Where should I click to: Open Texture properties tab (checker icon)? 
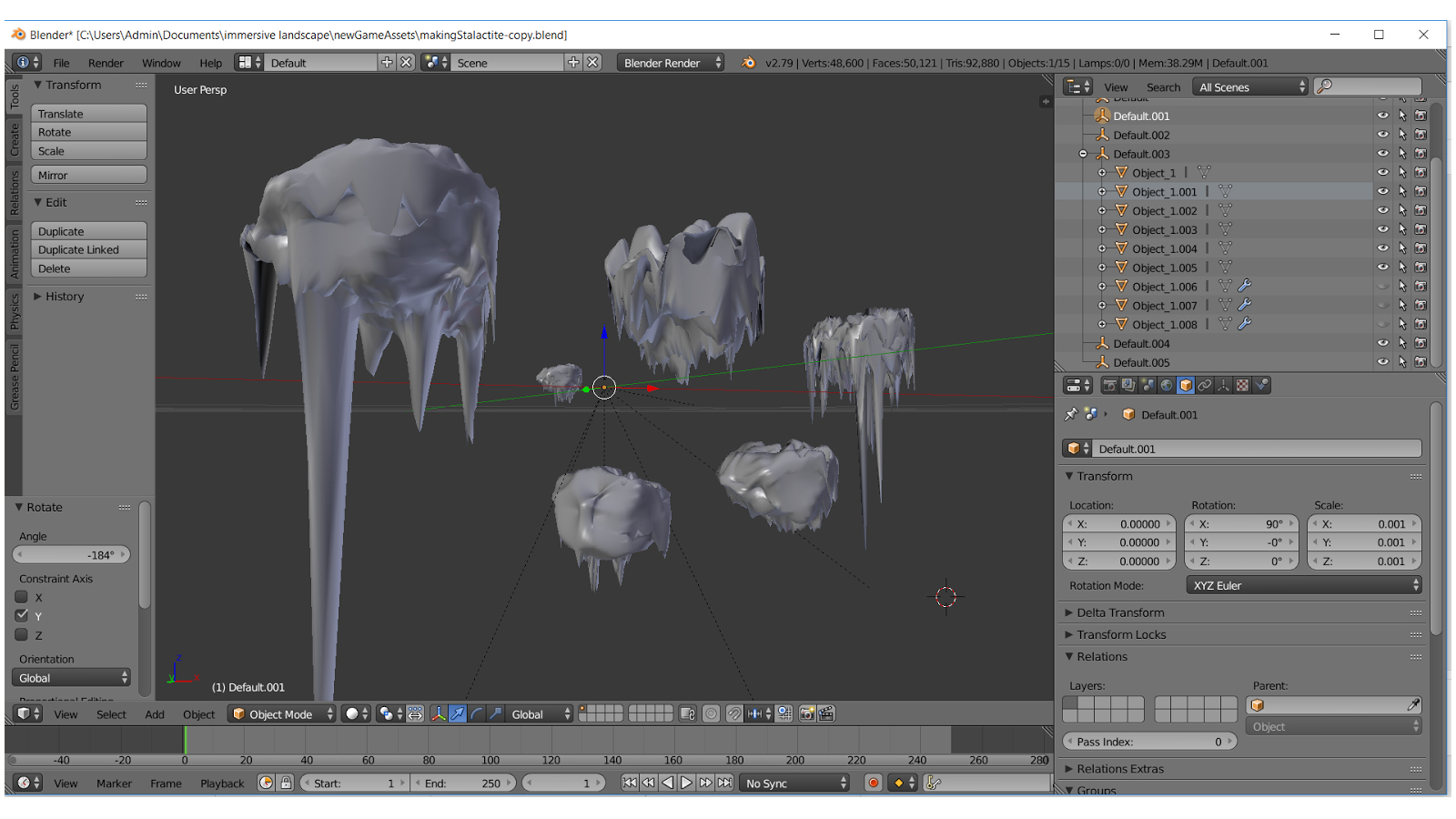1243,386
